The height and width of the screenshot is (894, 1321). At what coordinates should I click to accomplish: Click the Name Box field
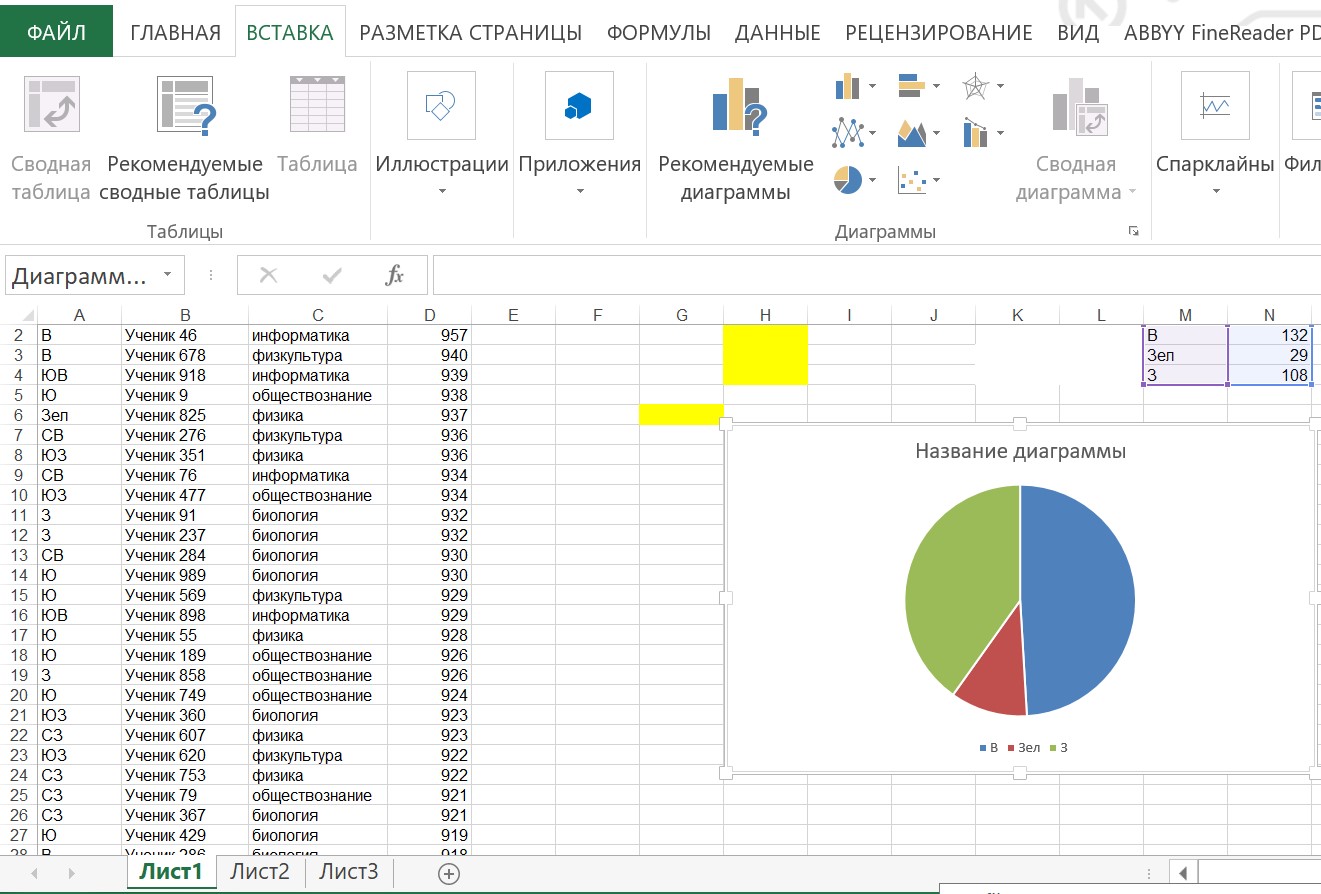(80, 275)
